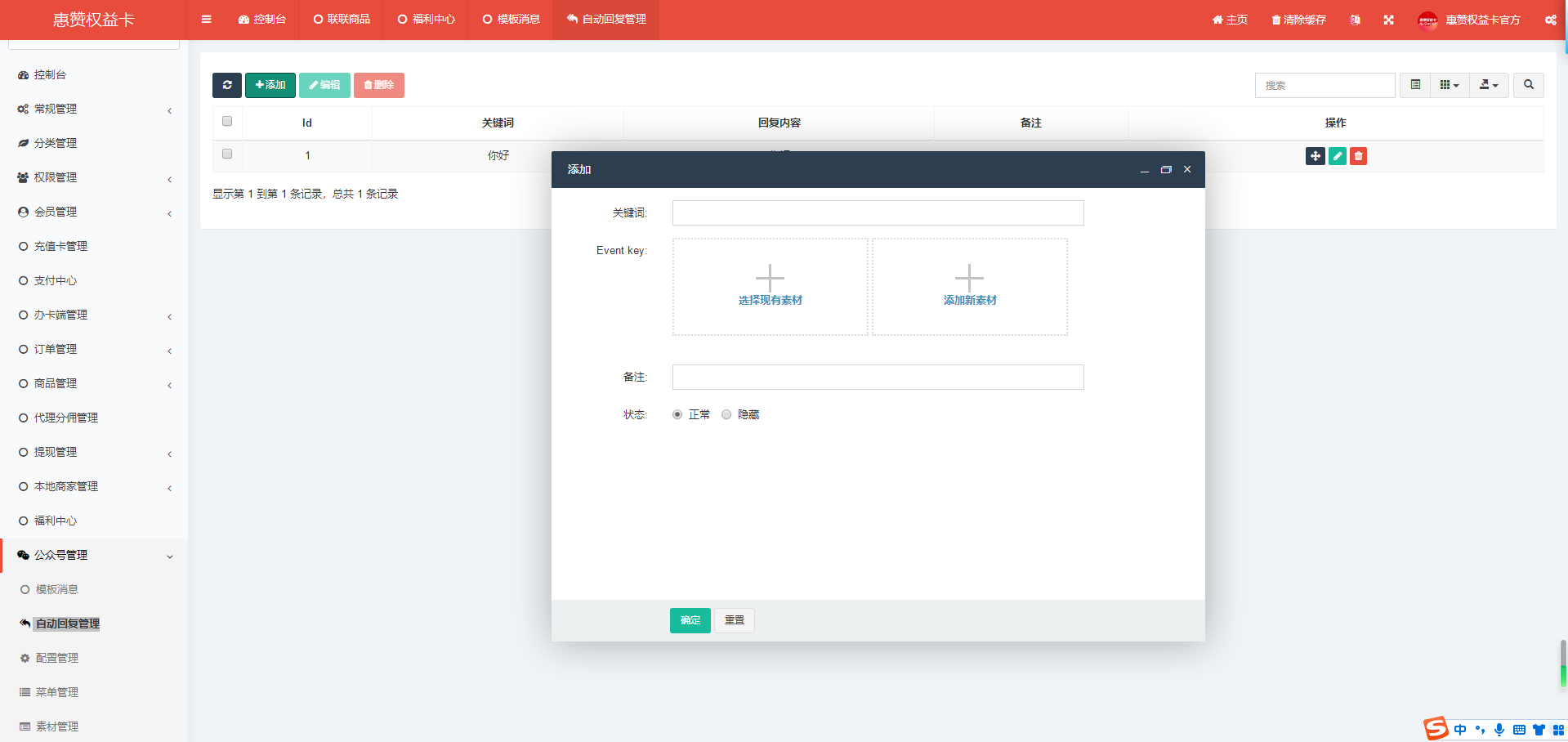Toggle fullscreen mode icon in header
Image resolution: width=1568 pixels, height=742 pixels.
tap(1388, 20)
